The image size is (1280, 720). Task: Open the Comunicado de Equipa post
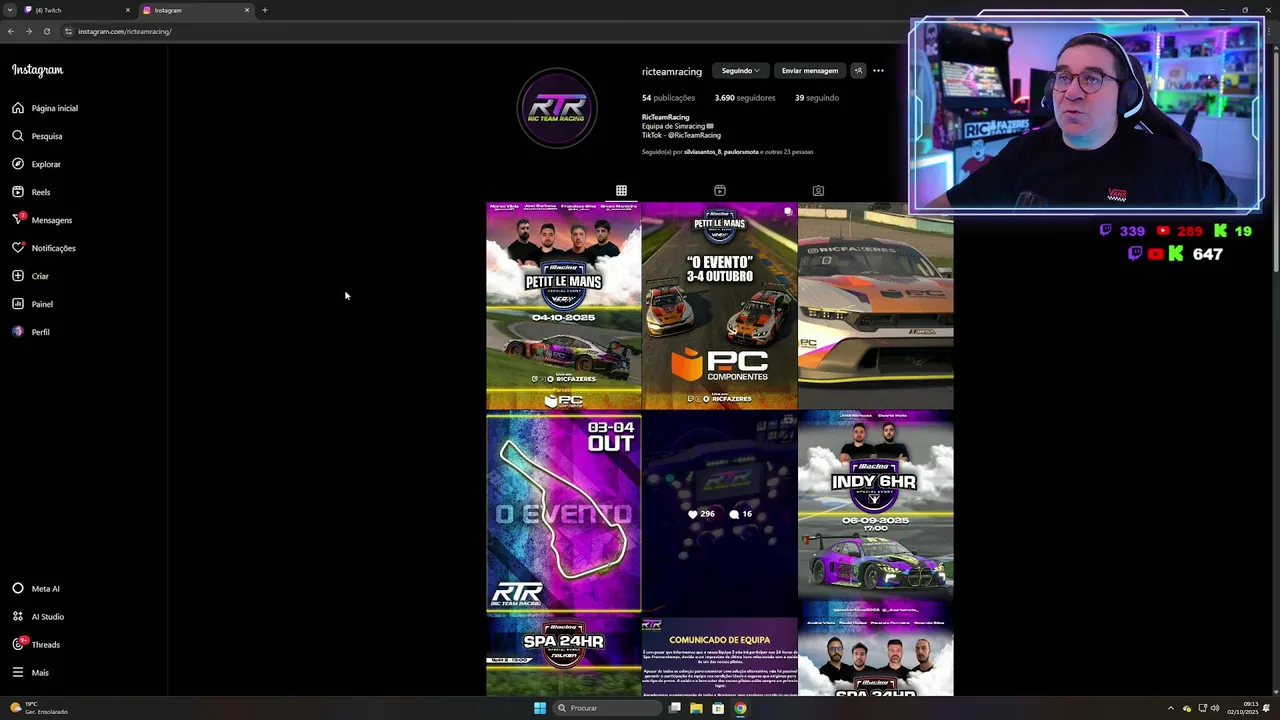[x=719, y=656]
